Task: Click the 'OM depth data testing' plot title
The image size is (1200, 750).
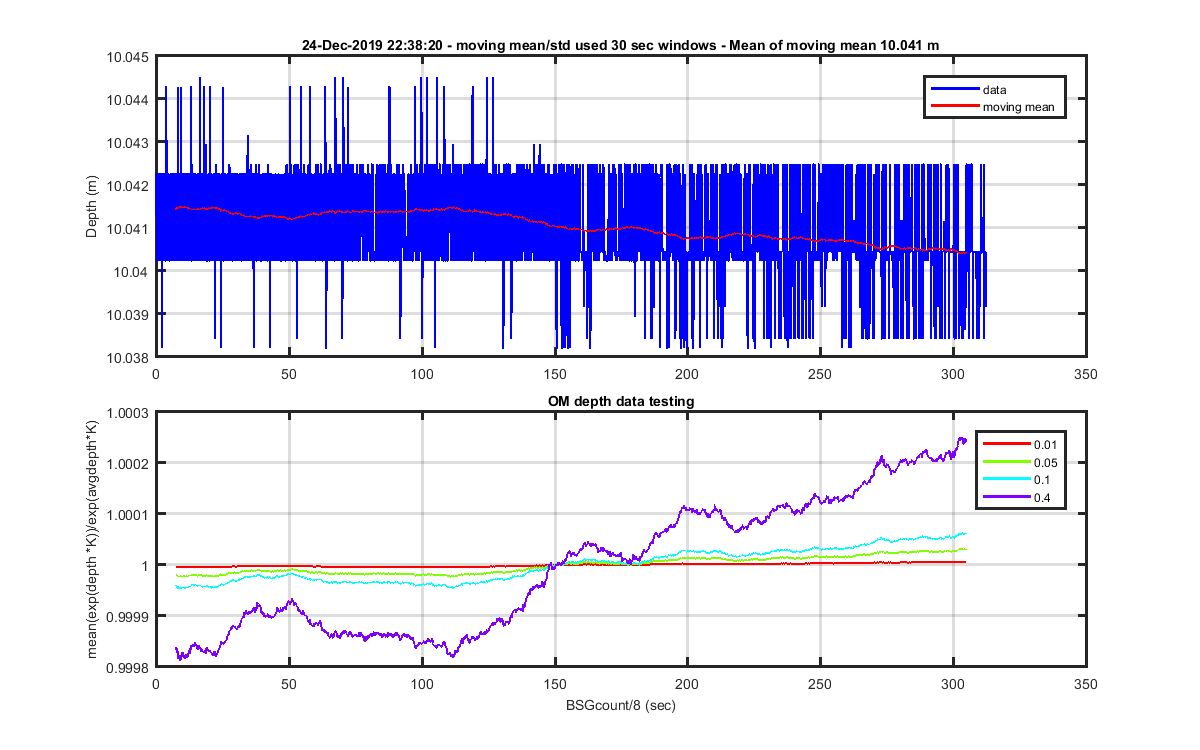Action: pos(620,401)
